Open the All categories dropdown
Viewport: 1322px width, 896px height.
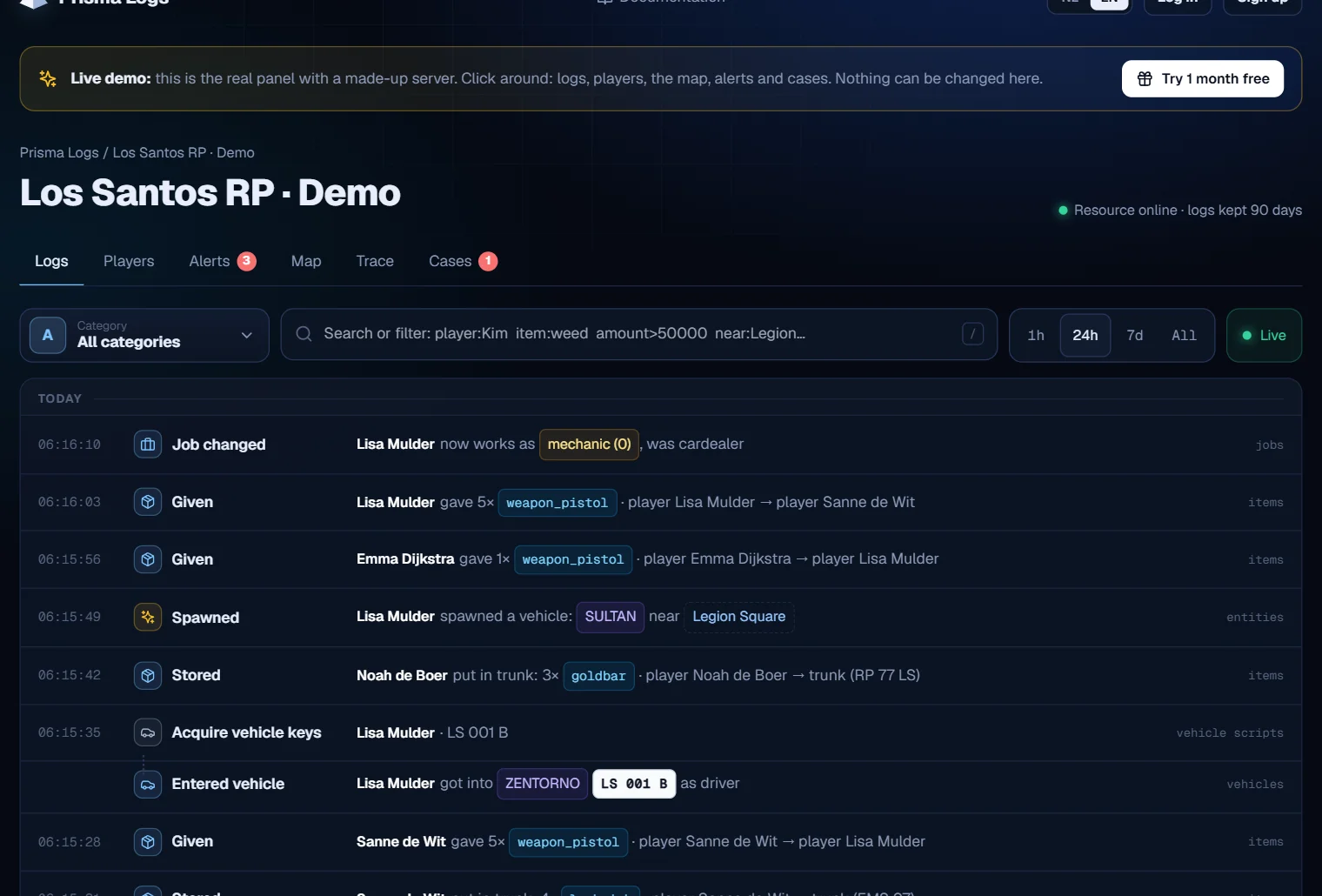[x=144, y=335]
